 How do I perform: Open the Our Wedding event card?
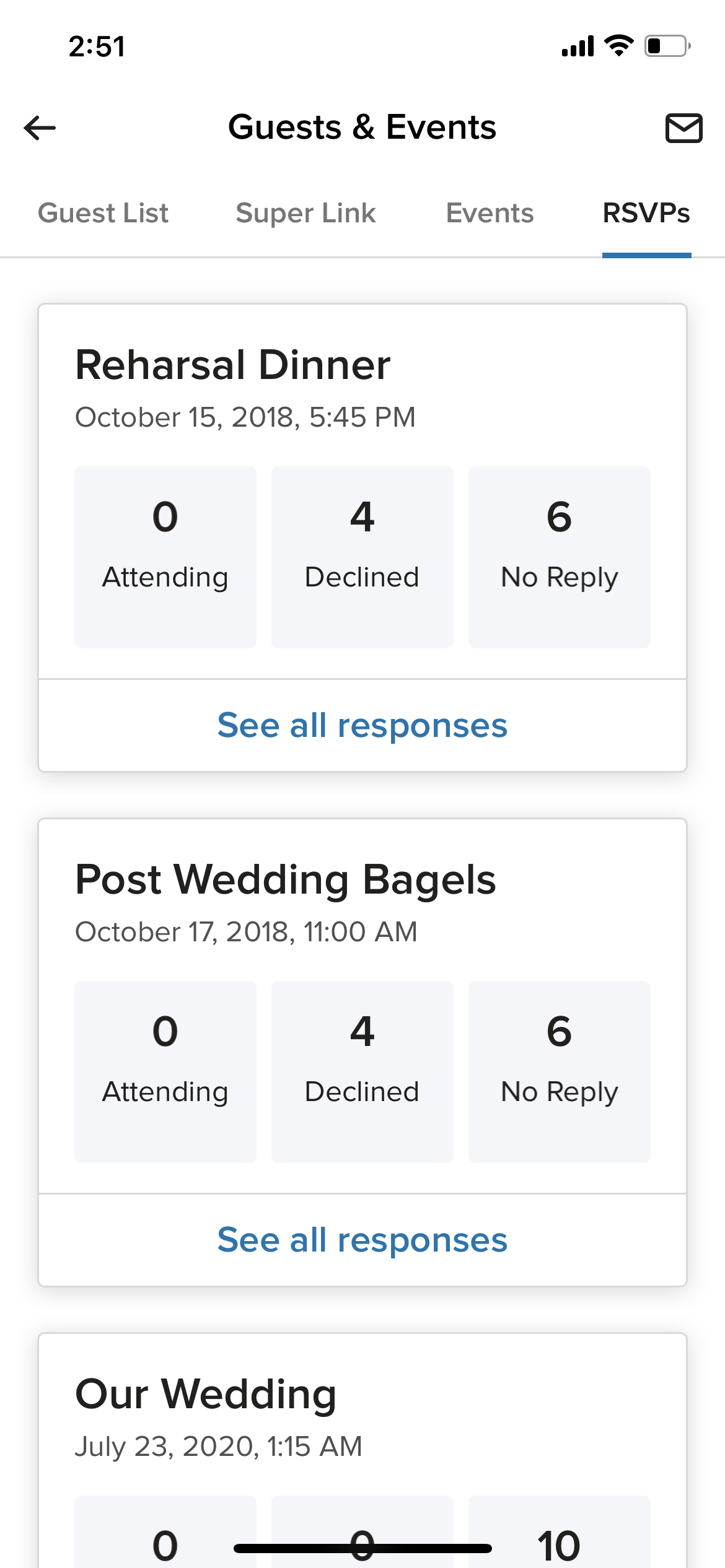click(206, 1395)
